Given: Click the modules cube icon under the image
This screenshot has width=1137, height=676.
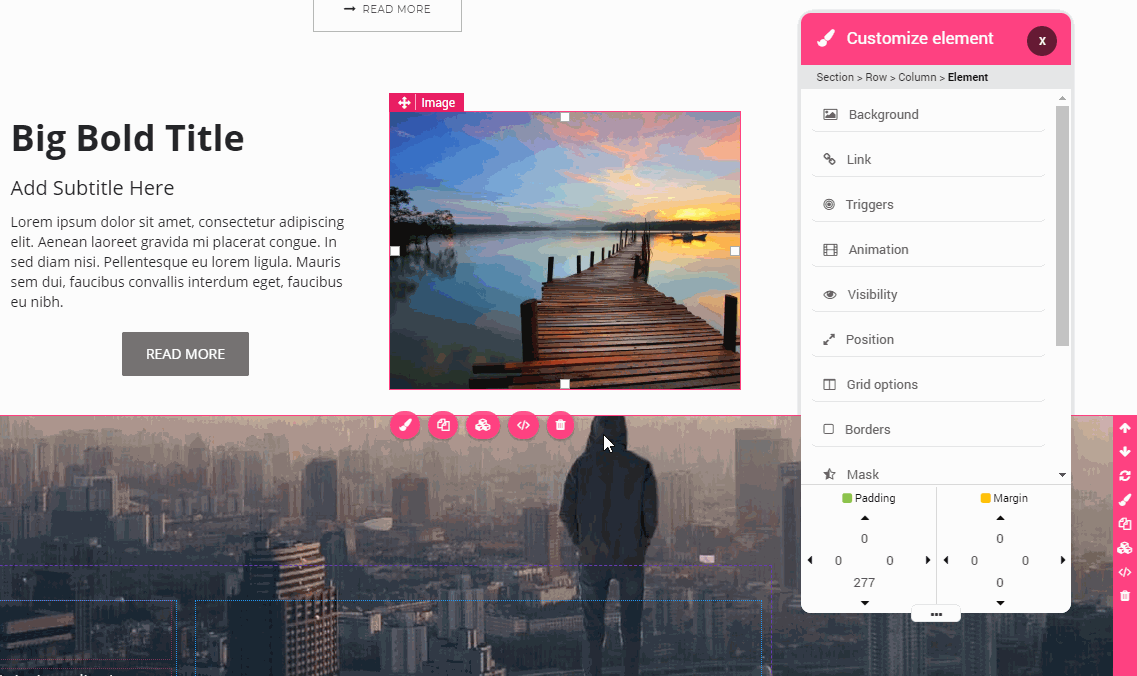Looking at the screenshot, I should pos(483,425).
